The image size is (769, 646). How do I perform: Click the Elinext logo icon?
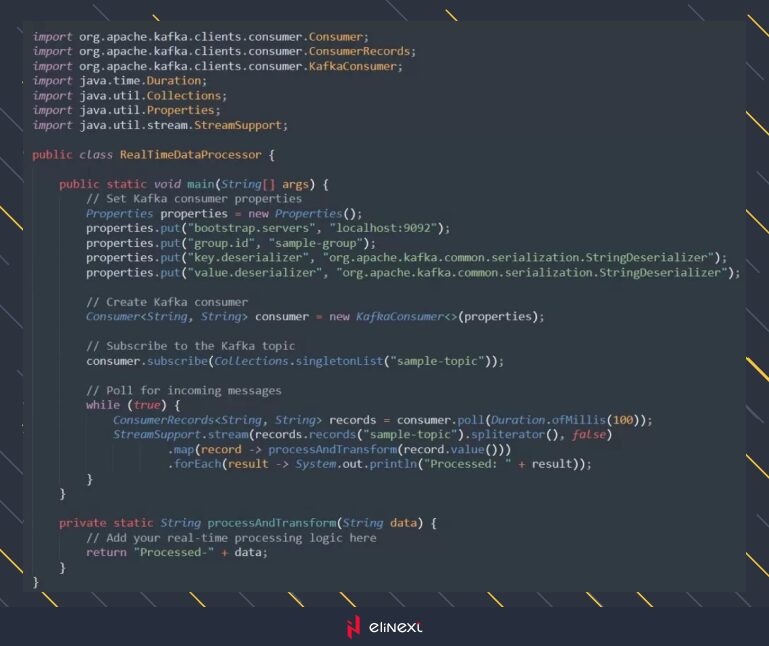352,627
